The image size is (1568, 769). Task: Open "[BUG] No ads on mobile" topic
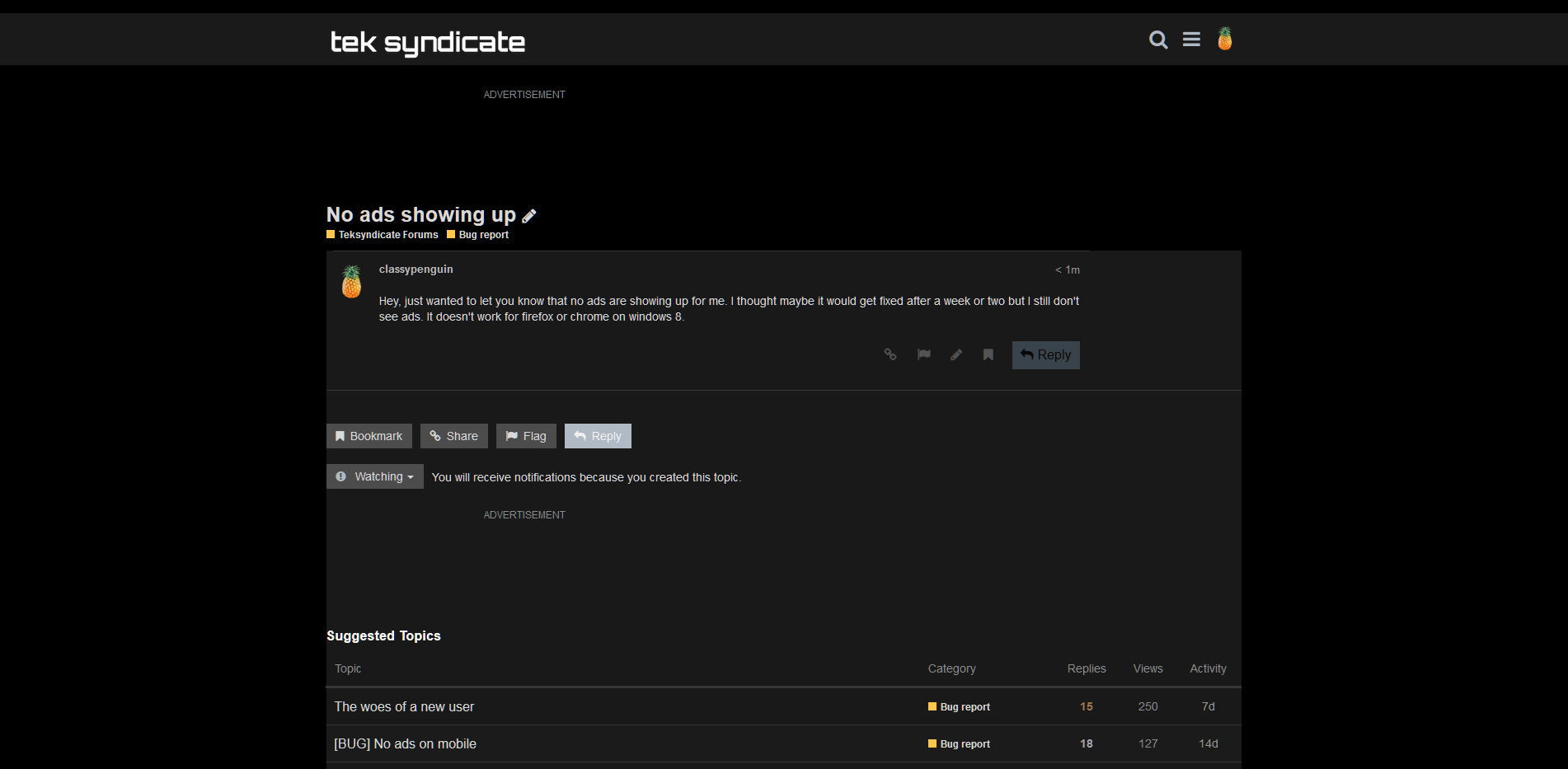[x=405, y=743]
